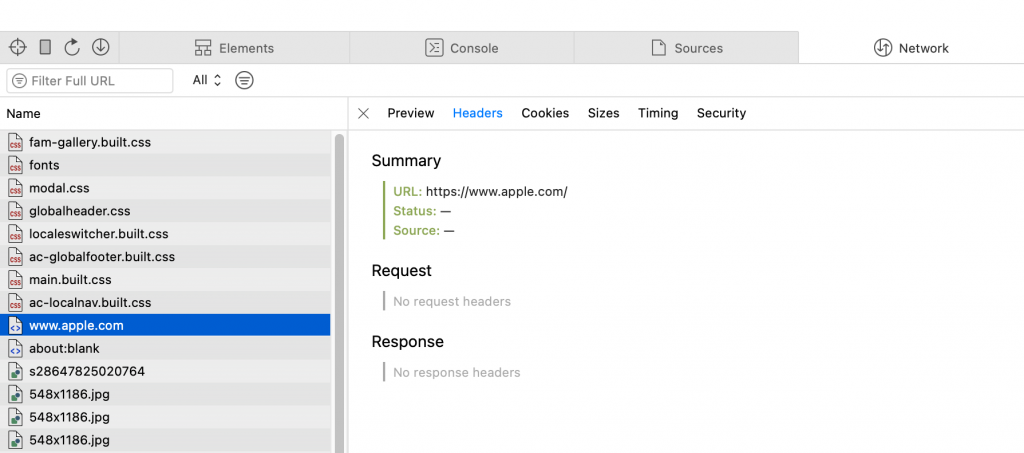
Task: Click the reload page icon
Action: pyautogui.click(x=72, y=47)
